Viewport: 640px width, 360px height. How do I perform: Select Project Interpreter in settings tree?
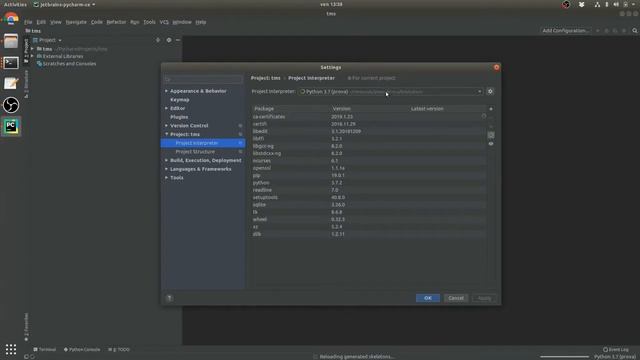click(203, 143)
